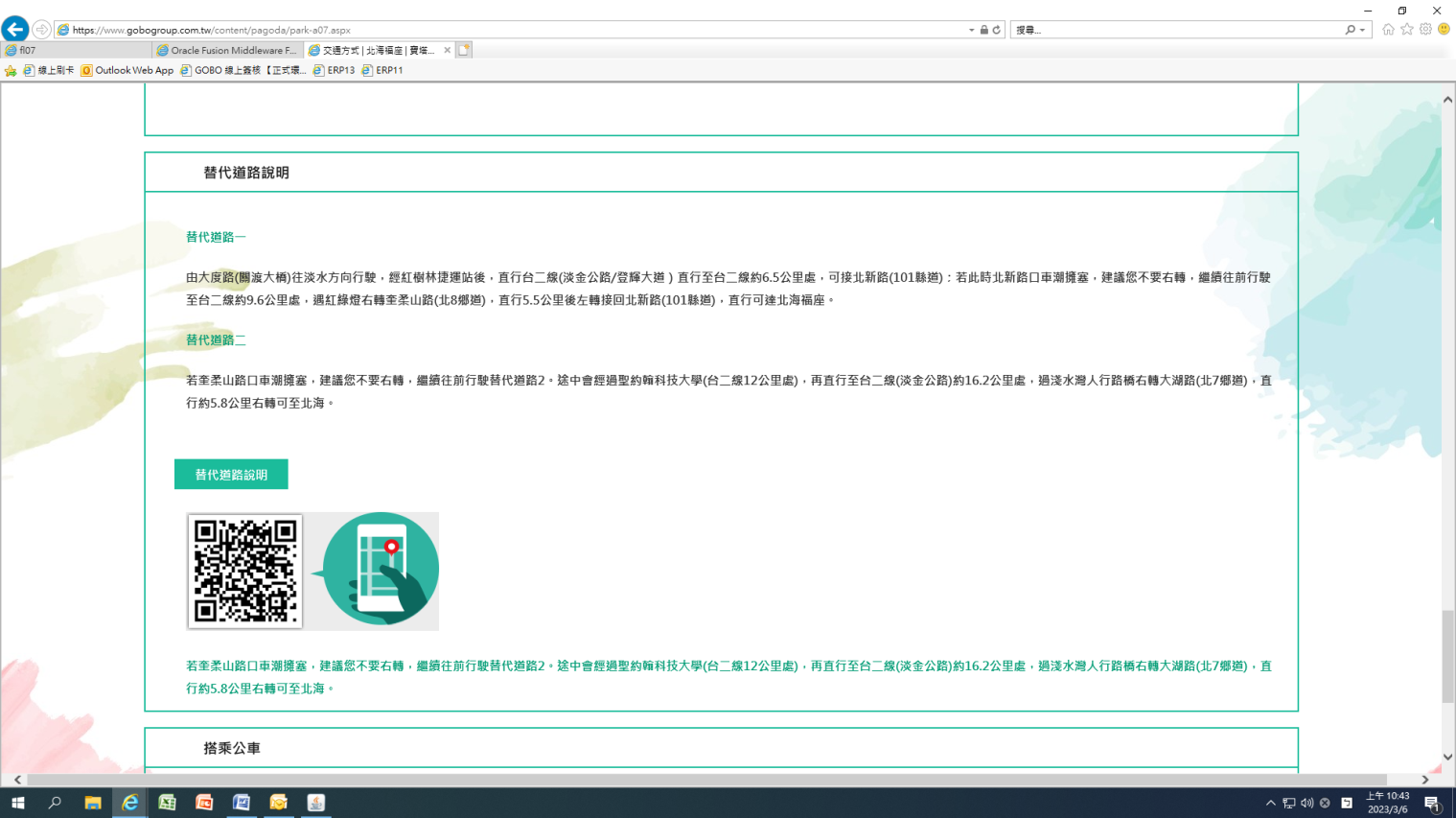Switch to Oracle Fusion Middleware tab
1456x818 pixels.
[228, 50]
